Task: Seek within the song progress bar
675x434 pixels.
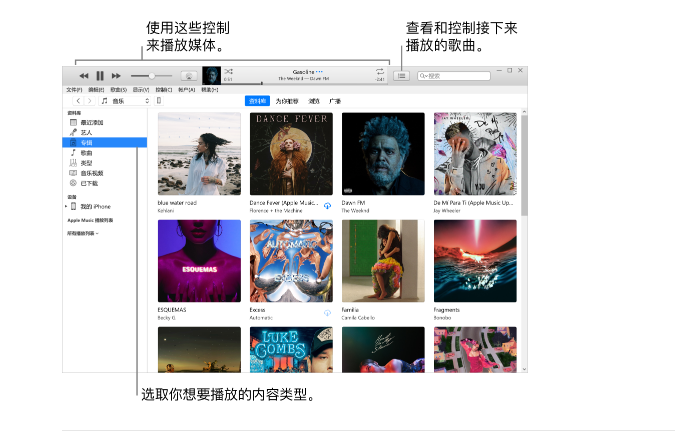Action: [x=306, y=83]
